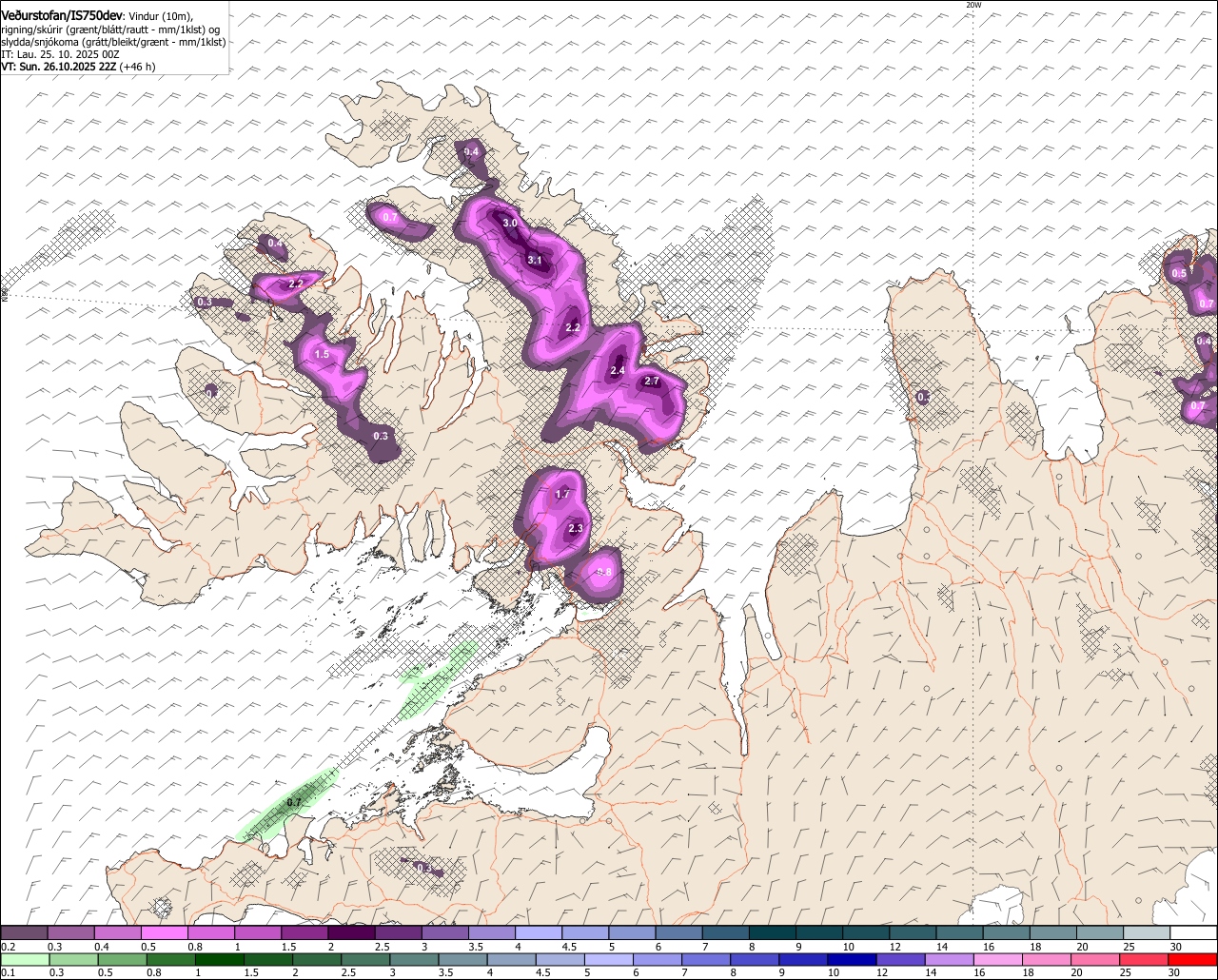
Task: Click the darkest purple upper swatch at 2
Action: (x=352, y=932)
